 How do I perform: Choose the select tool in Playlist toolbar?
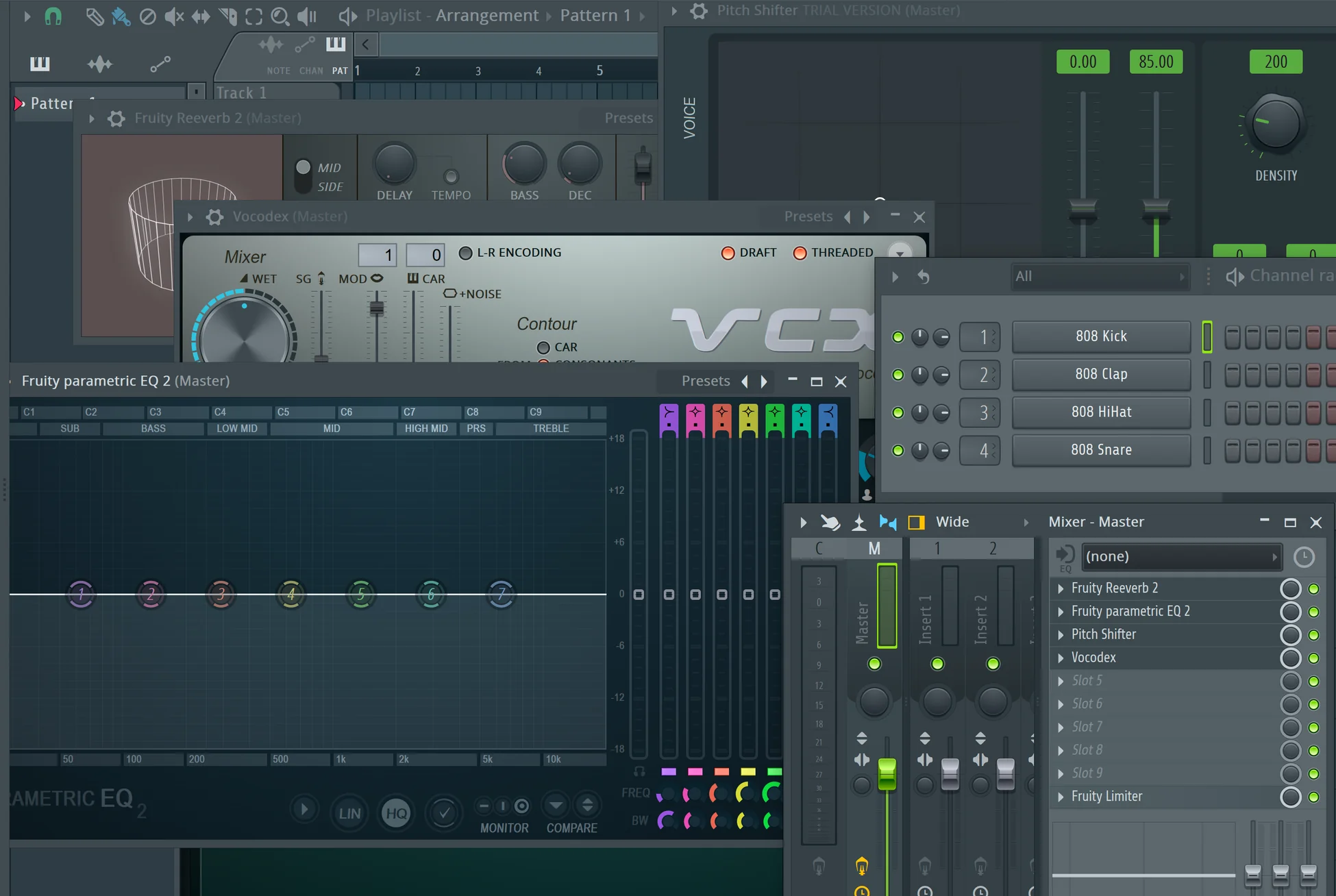tap(253, 16)
